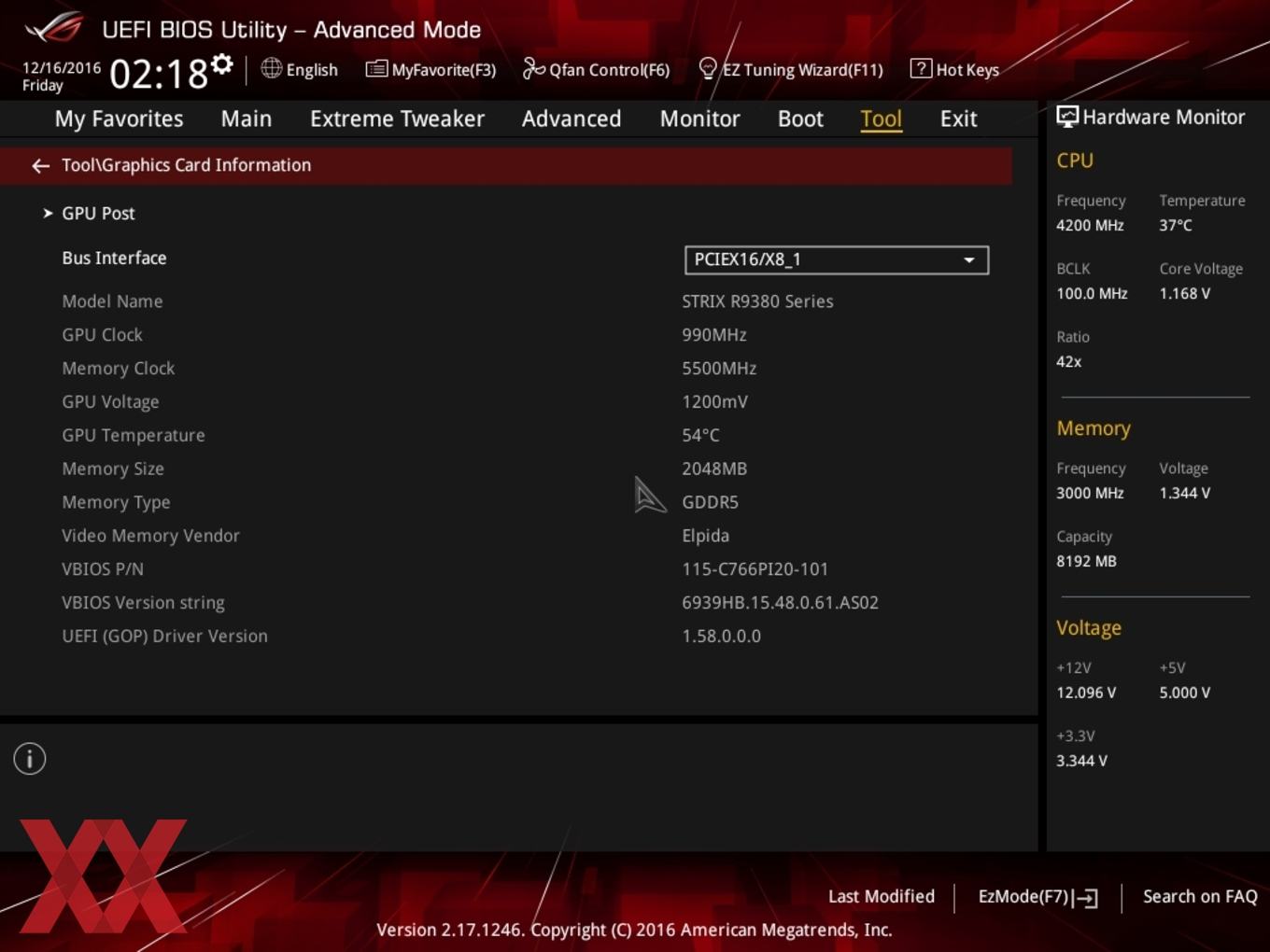Click the Memory Type label
The width and height of the screenshot is (1270, 952).
point(116,503)
